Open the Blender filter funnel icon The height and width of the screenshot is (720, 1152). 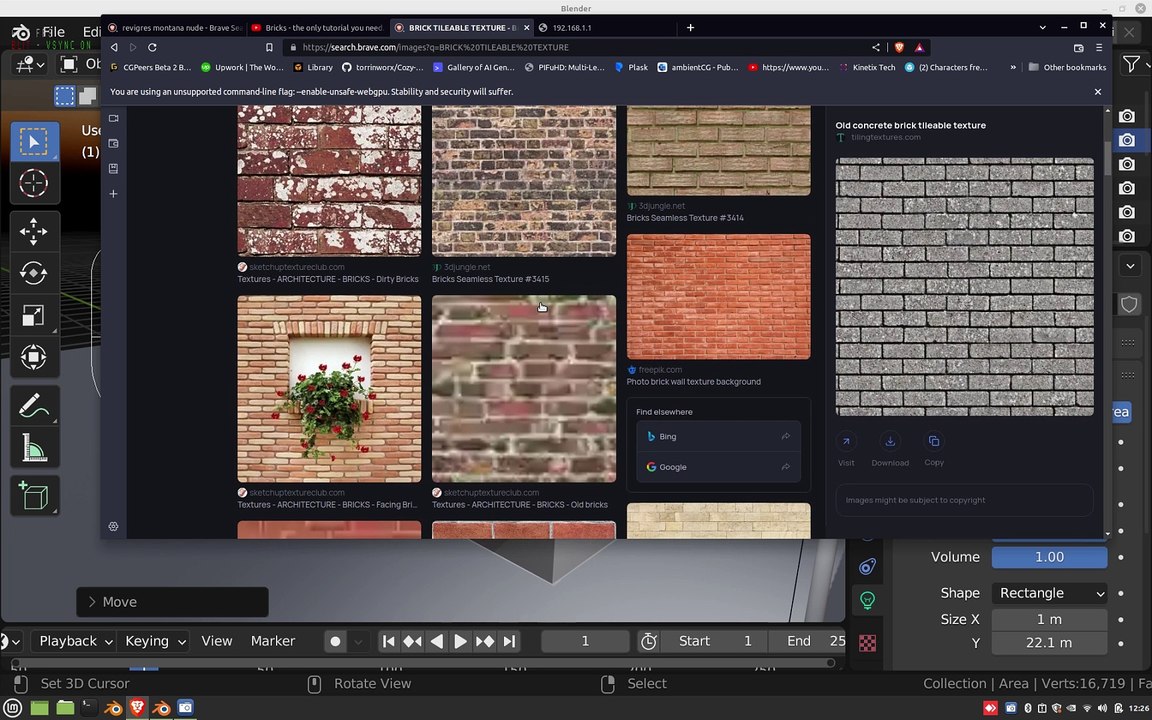[1131, 64]
